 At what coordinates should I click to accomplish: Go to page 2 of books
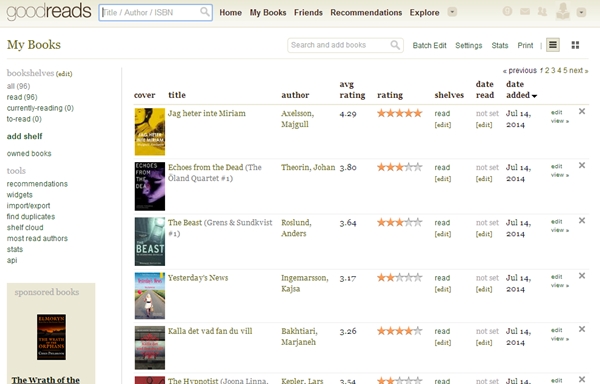pos(547,71)
